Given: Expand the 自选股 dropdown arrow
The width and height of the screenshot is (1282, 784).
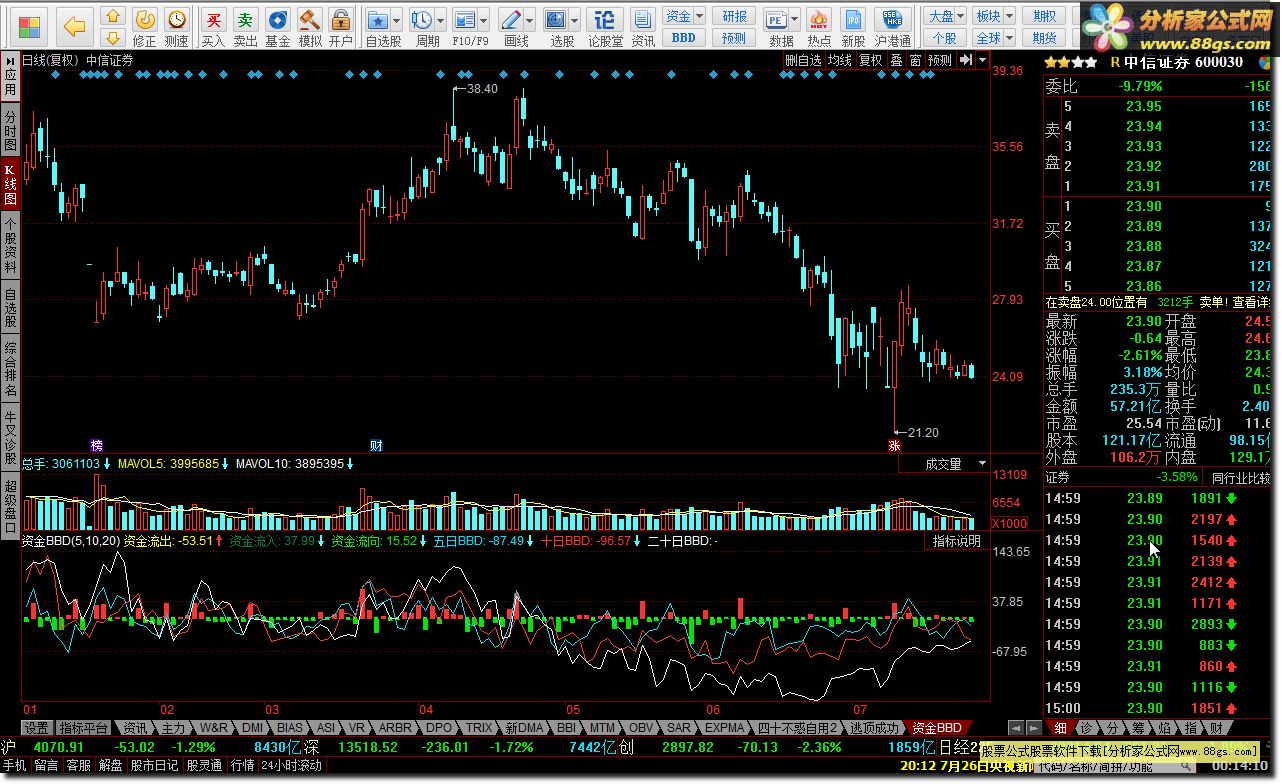Looking at the screenshot, I should click(396, 20).
